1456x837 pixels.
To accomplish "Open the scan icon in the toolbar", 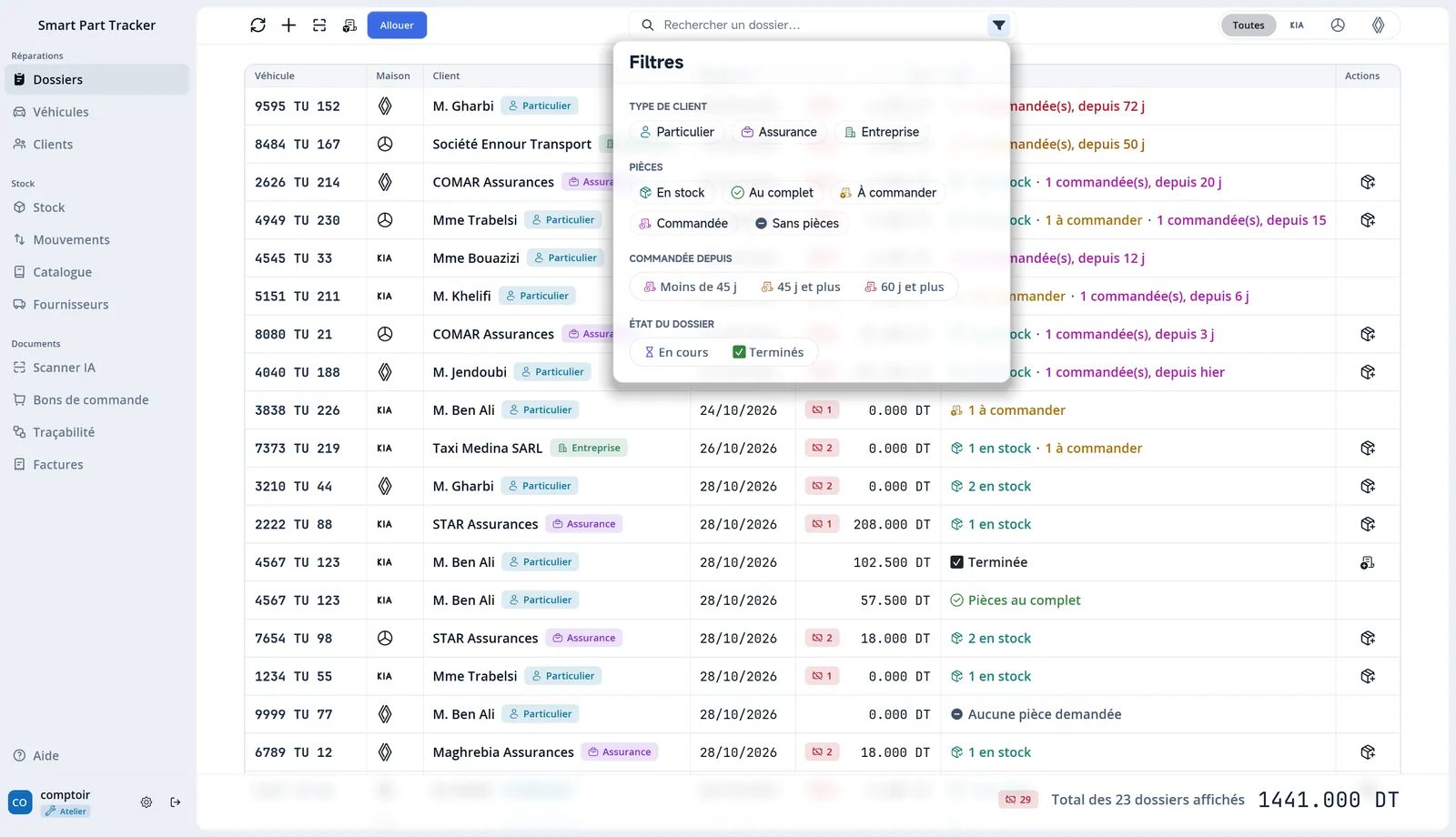I will tap(319, 25).
